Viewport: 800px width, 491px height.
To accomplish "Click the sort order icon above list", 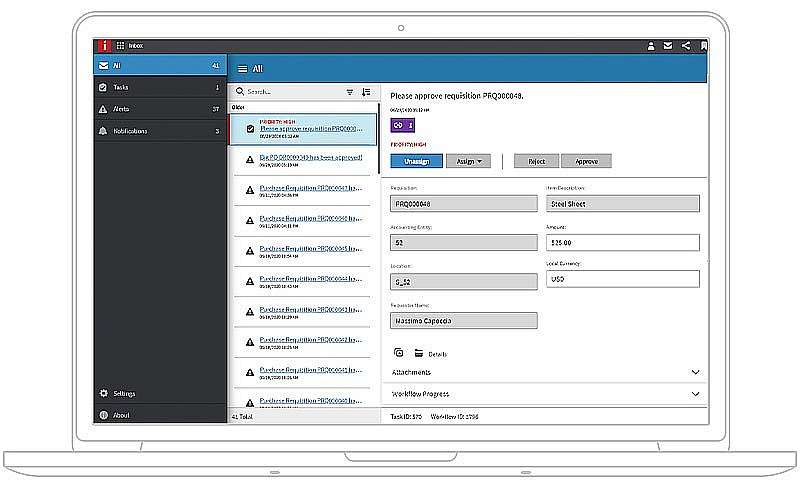I will (x=366, y=92).
